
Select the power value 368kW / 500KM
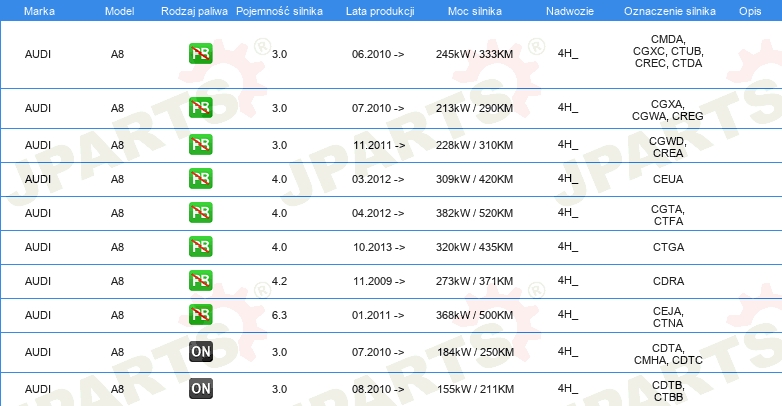pyautogui.click(x=474, y=315)
